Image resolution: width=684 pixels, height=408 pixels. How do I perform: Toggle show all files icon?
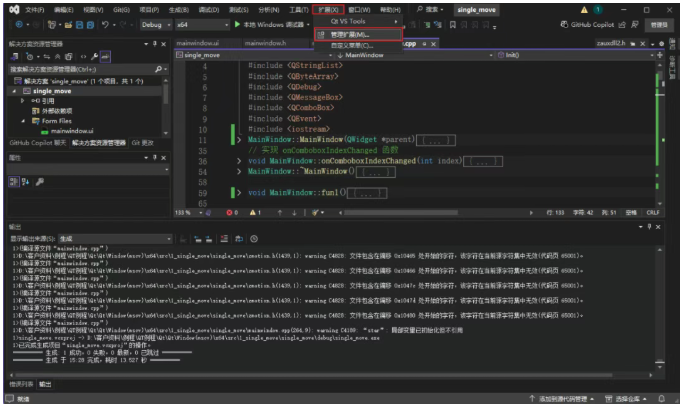[x=68, y=56]
